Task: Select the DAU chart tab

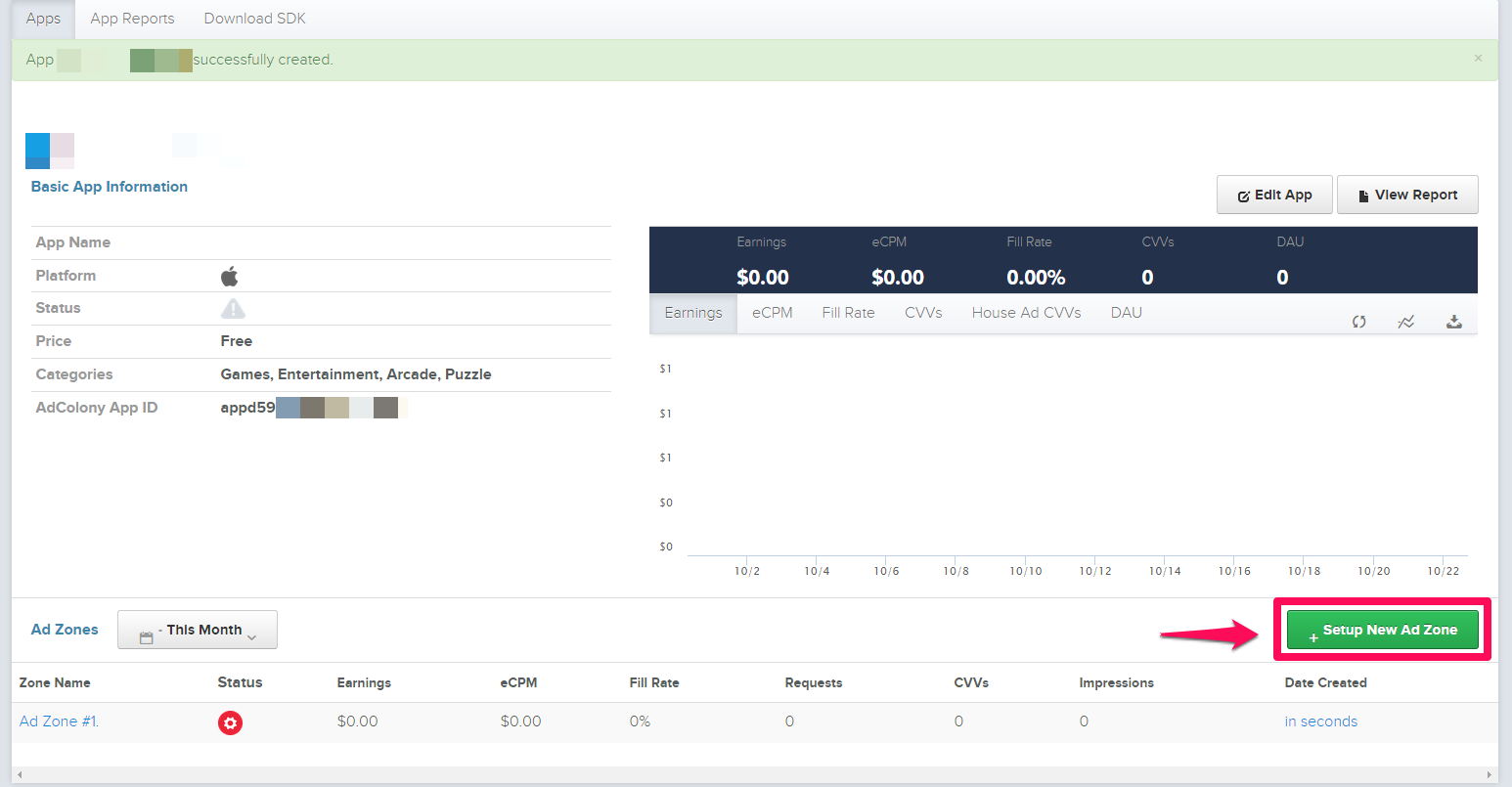Action: click(x=1126, y=313)
